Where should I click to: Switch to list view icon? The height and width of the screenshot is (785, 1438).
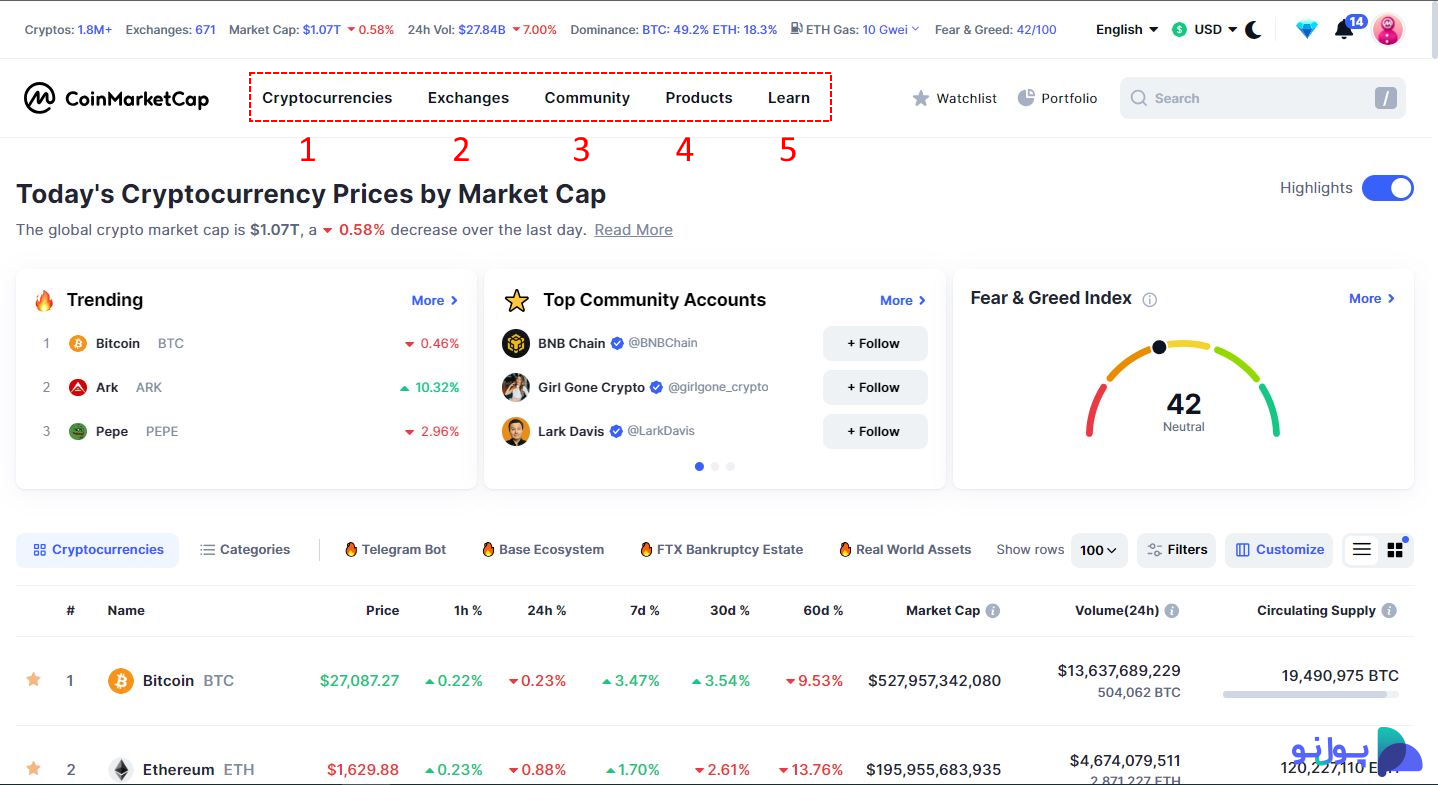[x=1362, y=549]
